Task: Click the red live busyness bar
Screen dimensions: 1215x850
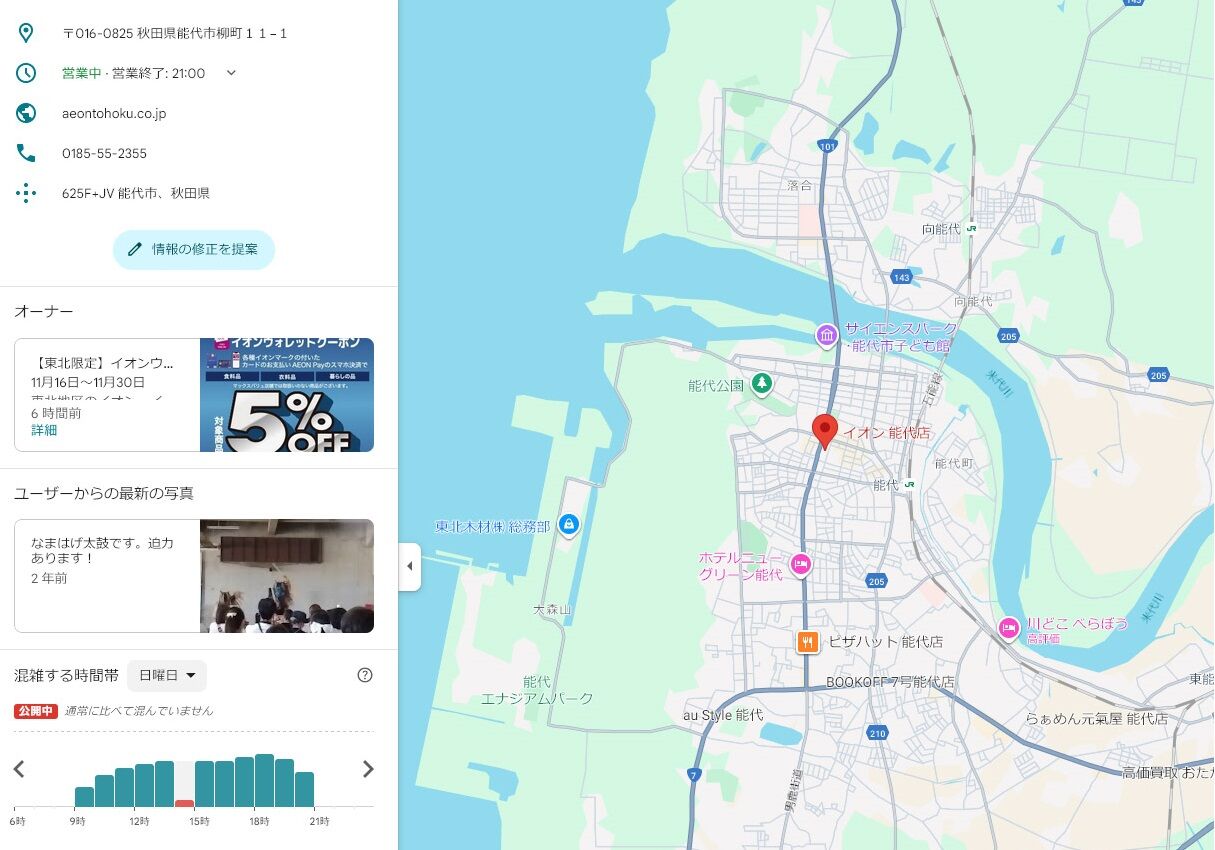Action: [x=184, y=803]
